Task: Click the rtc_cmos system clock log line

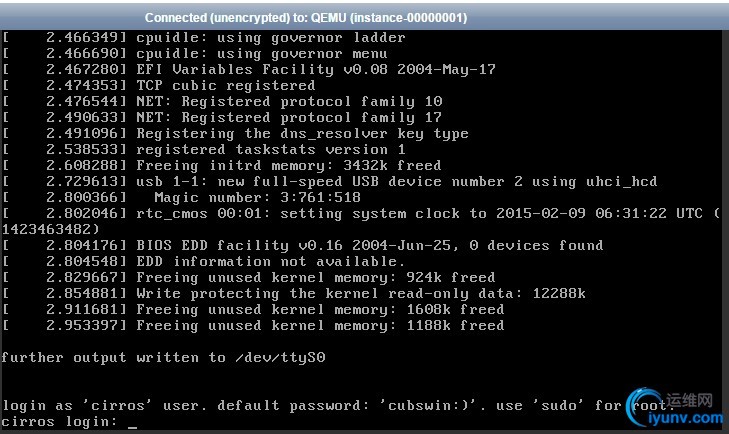Action: [361, 221]
